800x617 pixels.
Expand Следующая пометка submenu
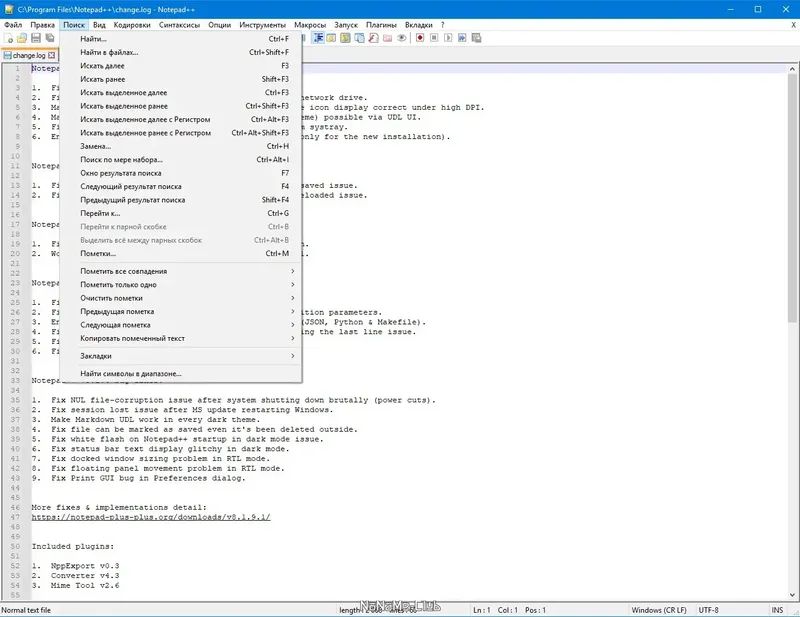(x=181, y=325)
